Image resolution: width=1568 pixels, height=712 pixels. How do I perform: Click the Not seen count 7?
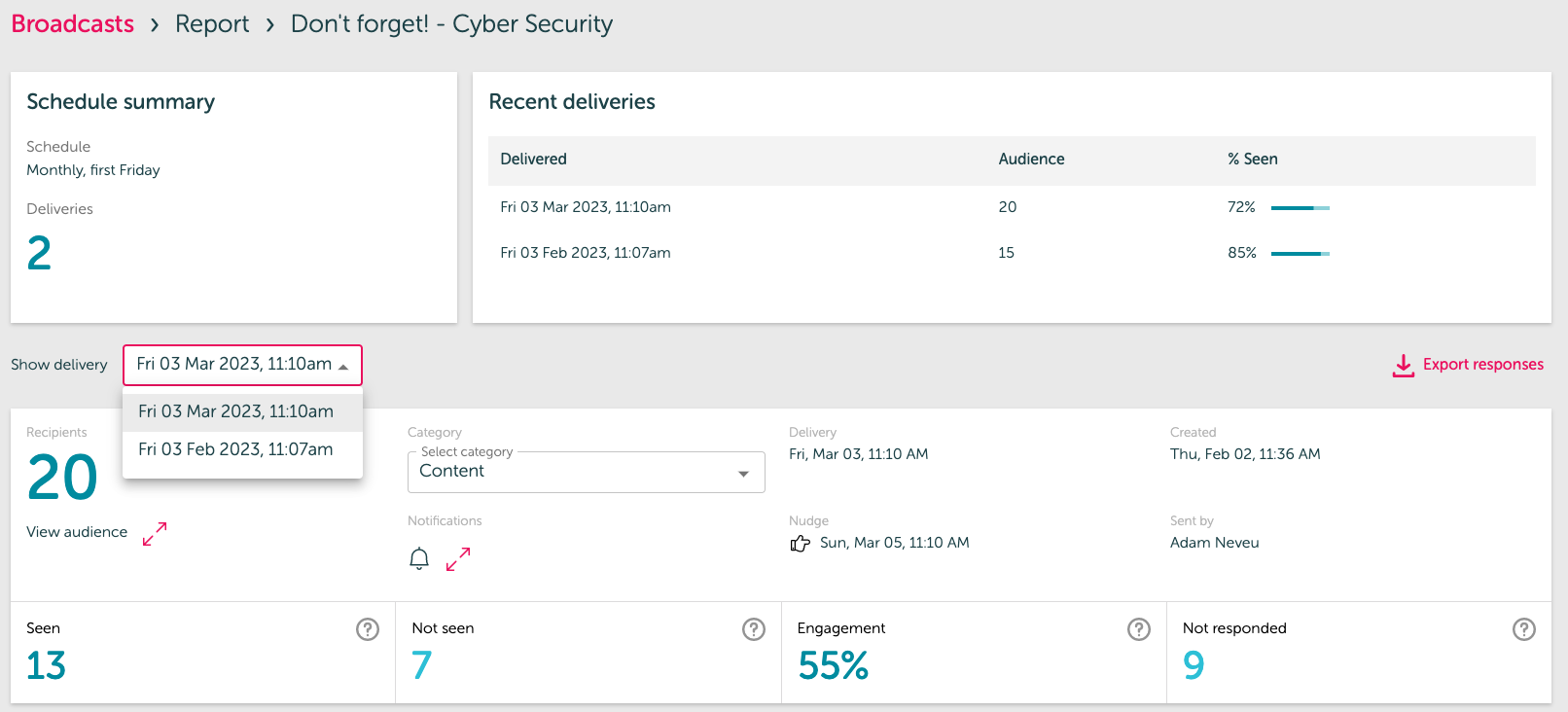pyautogui.click(x=421, y=666)
